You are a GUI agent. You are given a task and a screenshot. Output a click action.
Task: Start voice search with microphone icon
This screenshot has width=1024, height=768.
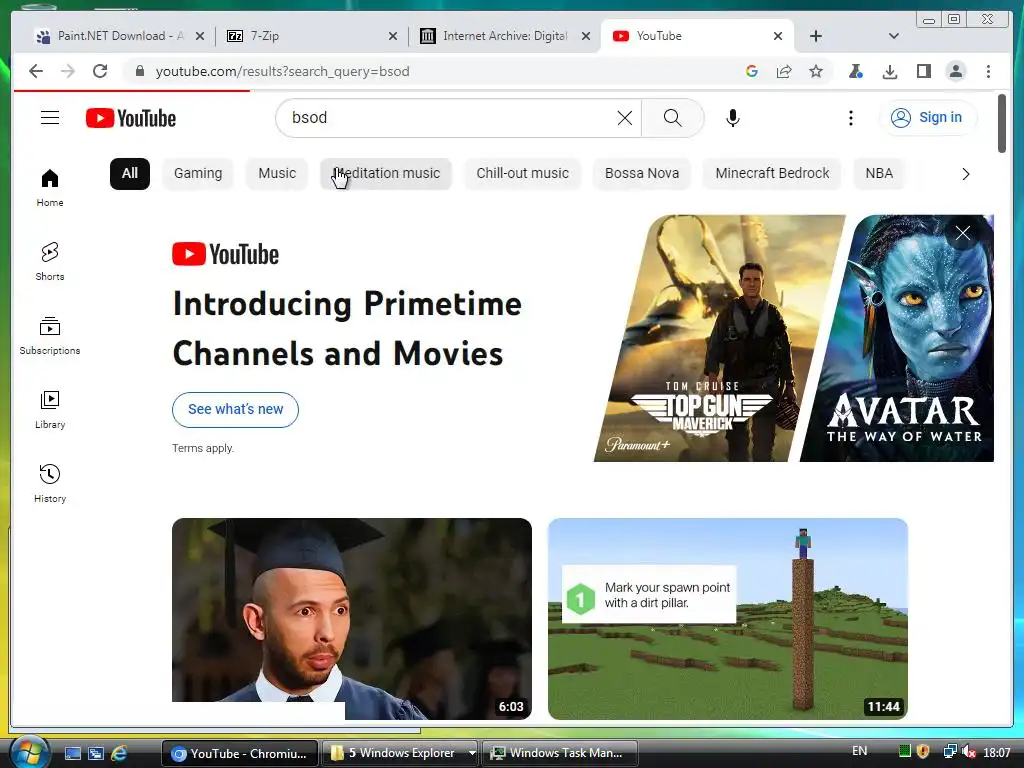click(x=733, y=118)
